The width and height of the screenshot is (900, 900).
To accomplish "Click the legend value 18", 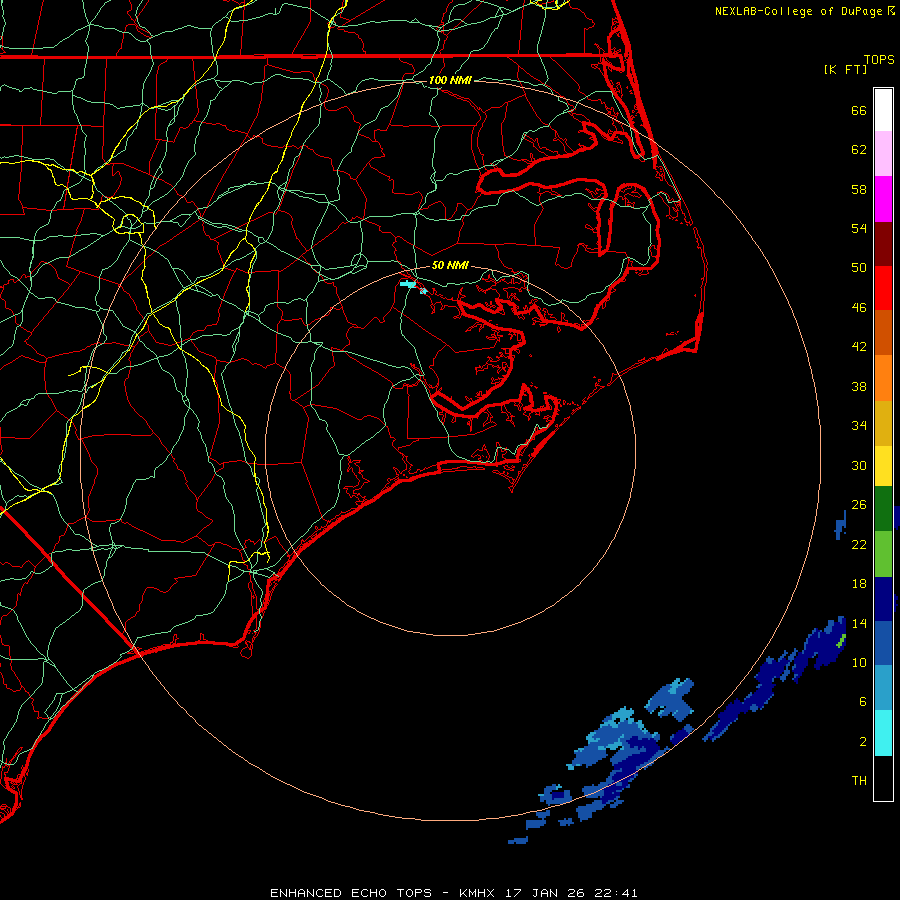I will [x=859, y=584].
